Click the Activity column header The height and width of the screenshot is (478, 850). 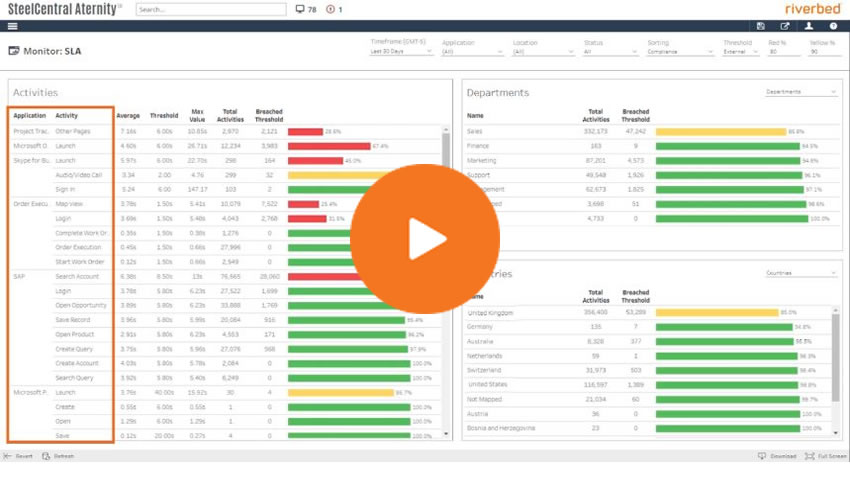[67, 115]
